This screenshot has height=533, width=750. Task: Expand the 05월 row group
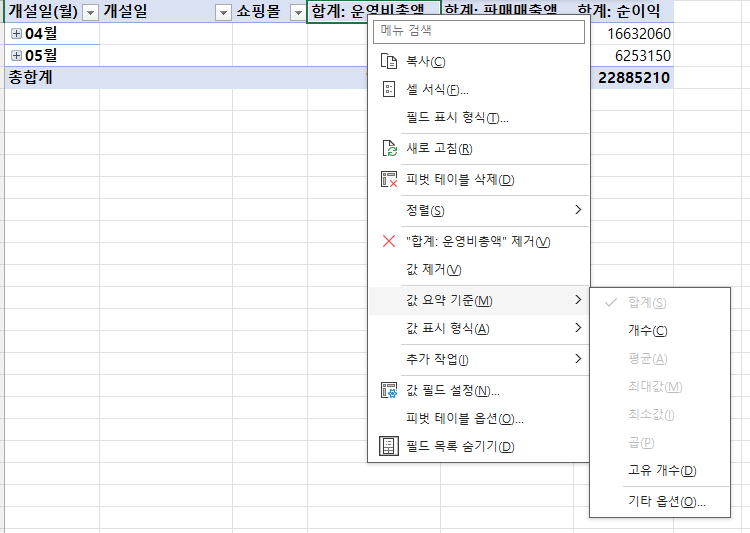(16, 55)
